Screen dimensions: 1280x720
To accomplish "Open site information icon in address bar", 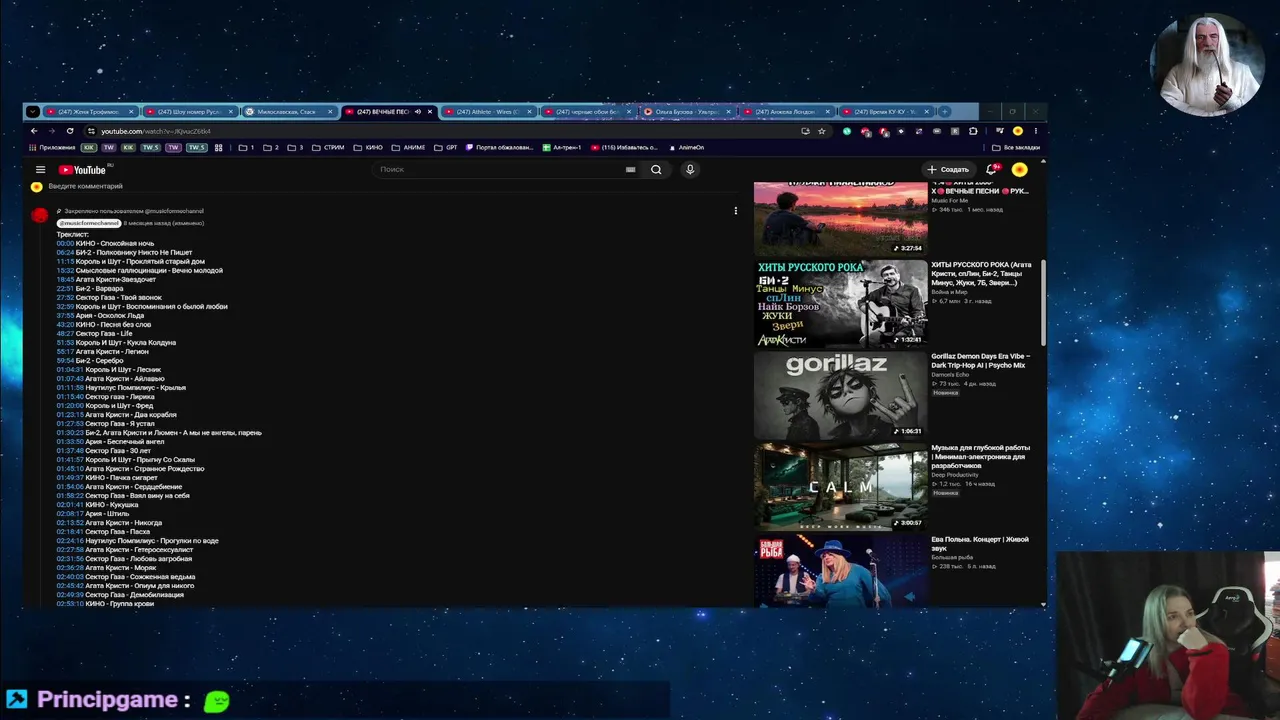I will [x=90, y=131].
